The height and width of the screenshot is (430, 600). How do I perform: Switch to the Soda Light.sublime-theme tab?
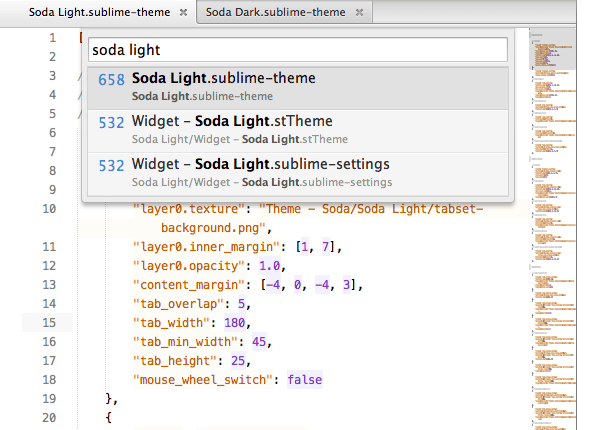85,13
